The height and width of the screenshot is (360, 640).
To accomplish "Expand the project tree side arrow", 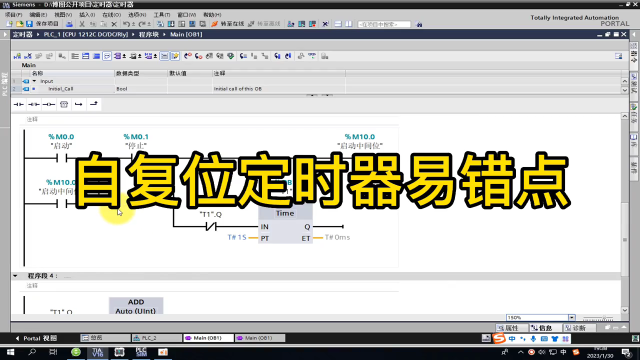I will tap(5, 35).
